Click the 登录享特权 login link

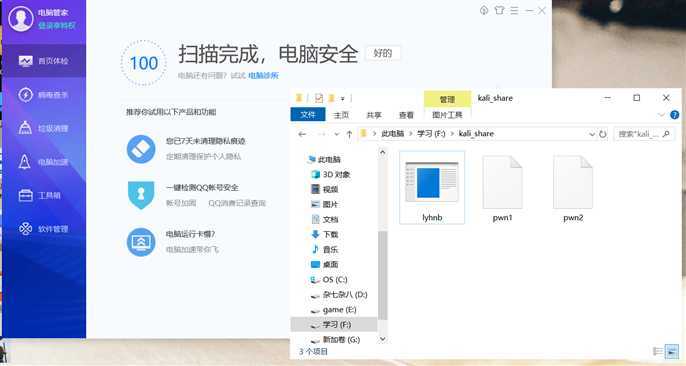tap(57, 26)
